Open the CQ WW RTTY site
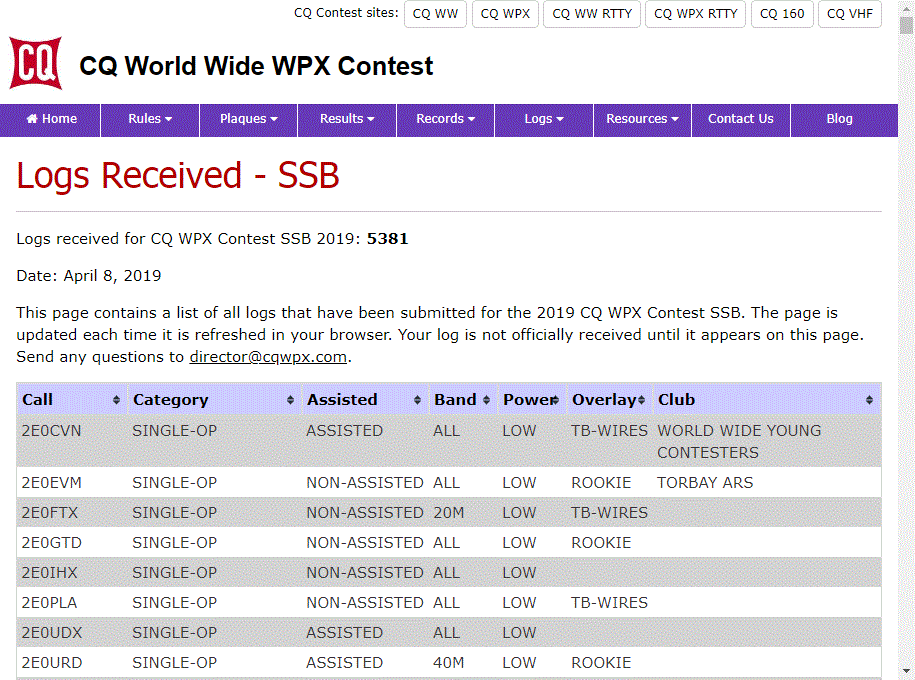The height and width of the screenshot is (680, 915). 592,14
